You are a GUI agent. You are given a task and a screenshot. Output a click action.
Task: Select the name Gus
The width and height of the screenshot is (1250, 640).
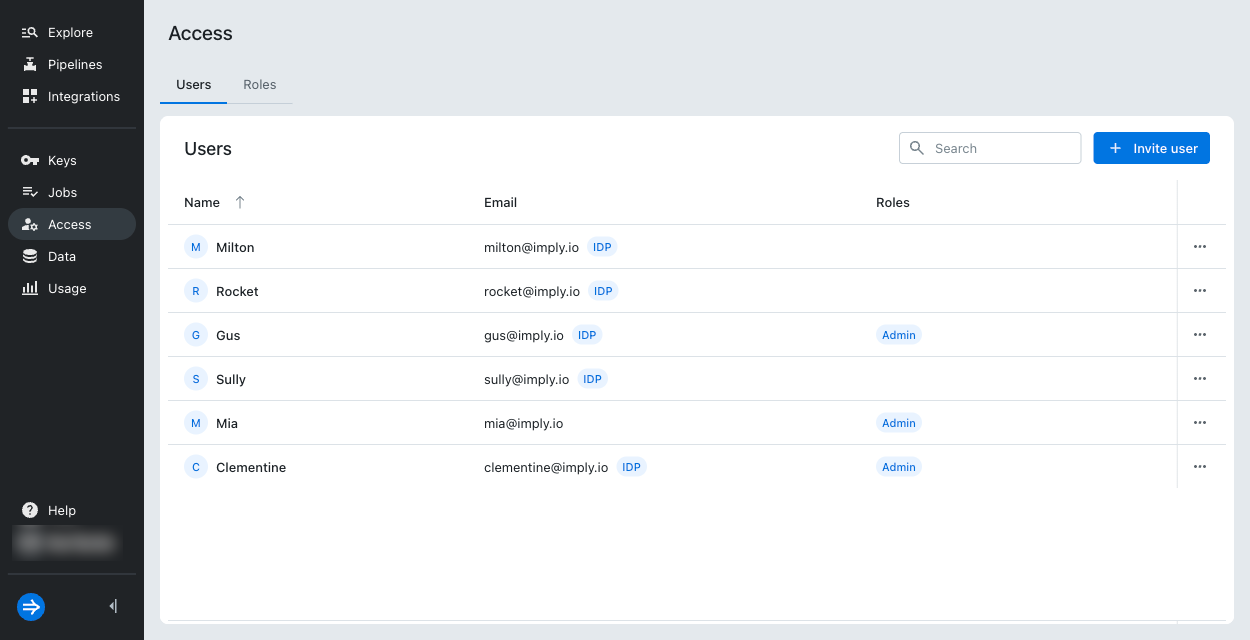[x=228, y=335]
